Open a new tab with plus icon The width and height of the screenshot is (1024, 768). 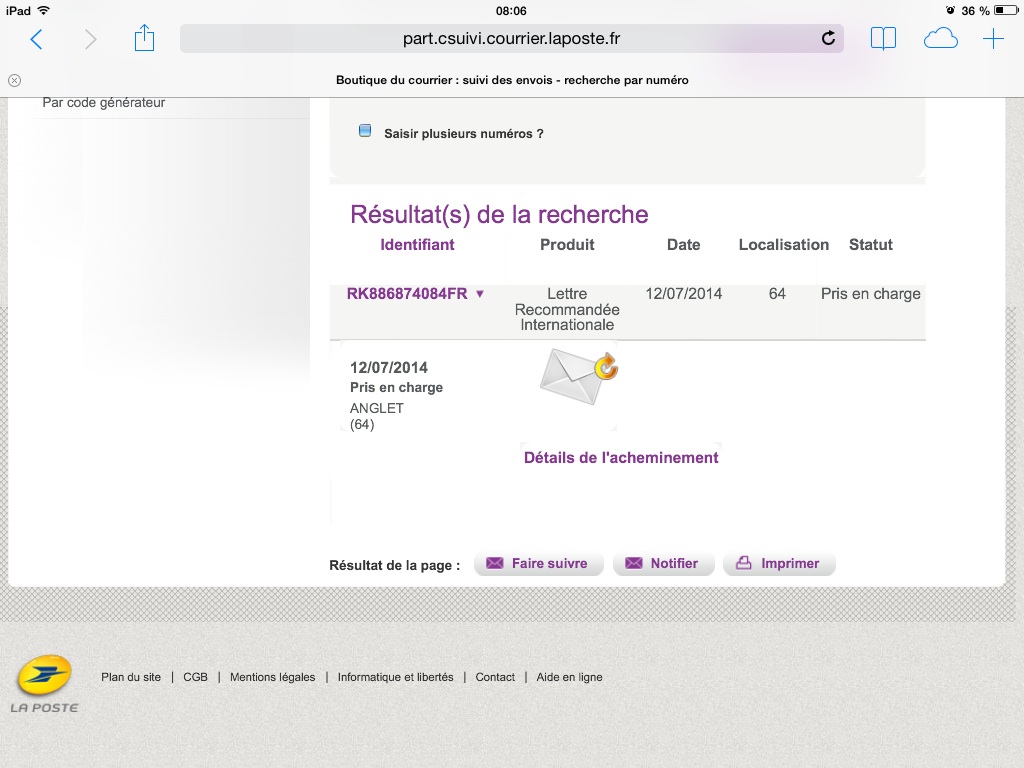[x=993, y=39]
